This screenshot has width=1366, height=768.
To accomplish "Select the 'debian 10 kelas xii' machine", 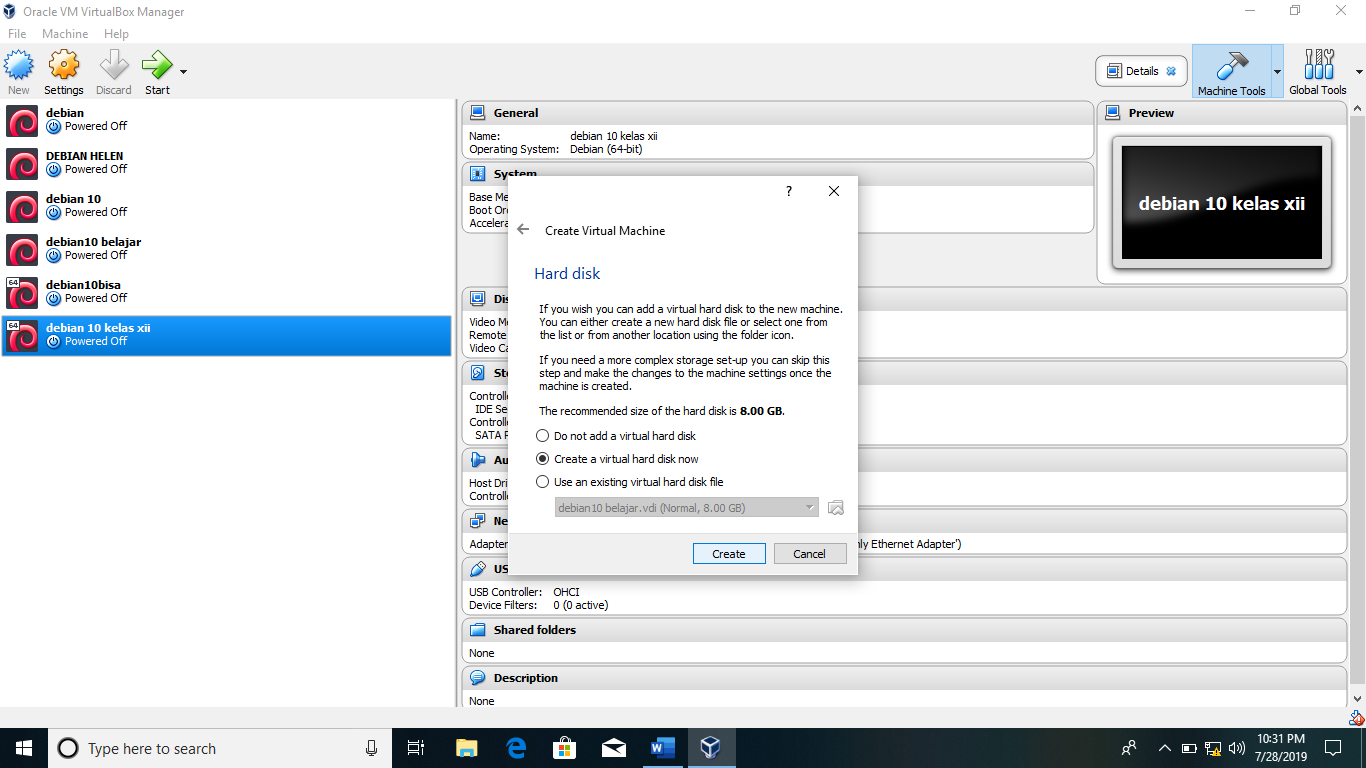I will click(x=226, y=335).
